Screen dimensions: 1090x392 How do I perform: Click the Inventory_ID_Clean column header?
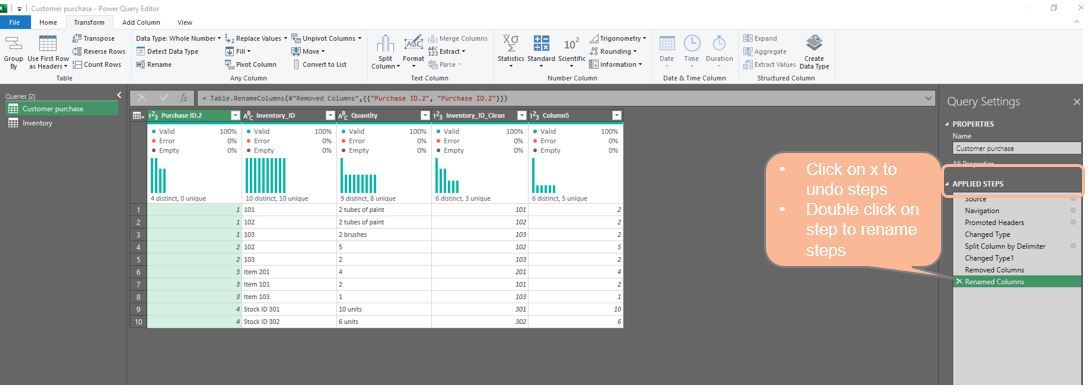point(479,115)
